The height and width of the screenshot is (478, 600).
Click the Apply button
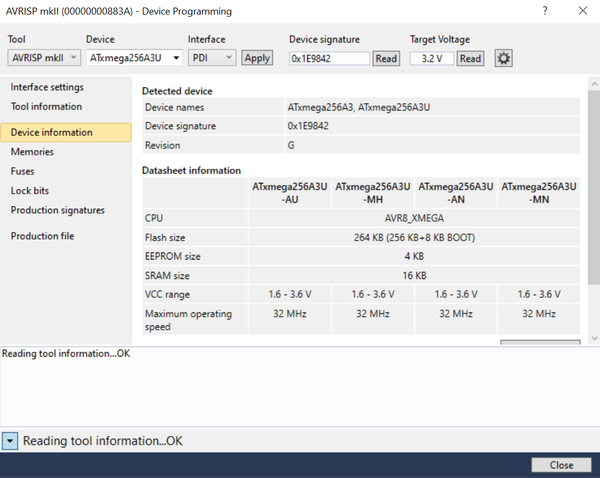click(x=257, y=58)
